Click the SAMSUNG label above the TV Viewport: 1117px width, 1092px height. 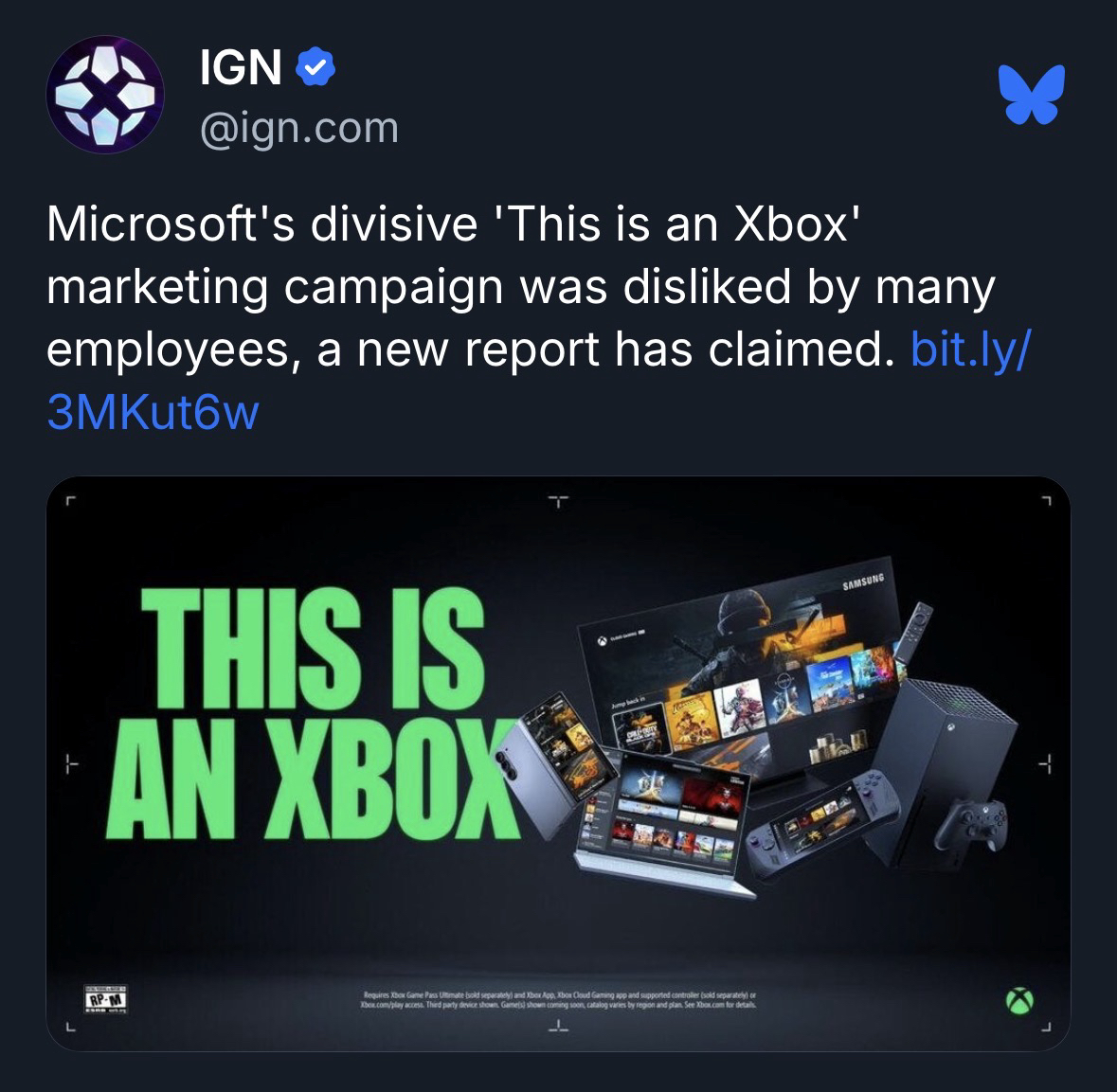[863, 582]
